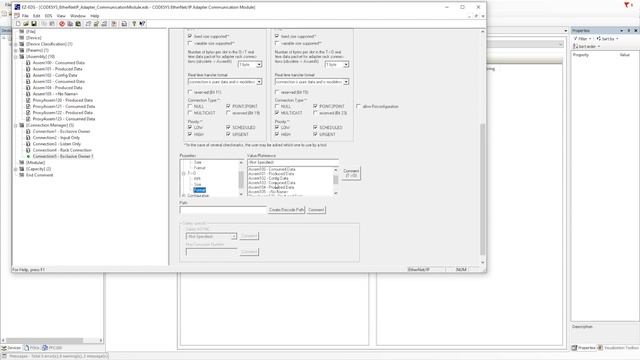The image size is (640, 360).
Task: Click the red filter icon in background window
Action: pos(627,5)
